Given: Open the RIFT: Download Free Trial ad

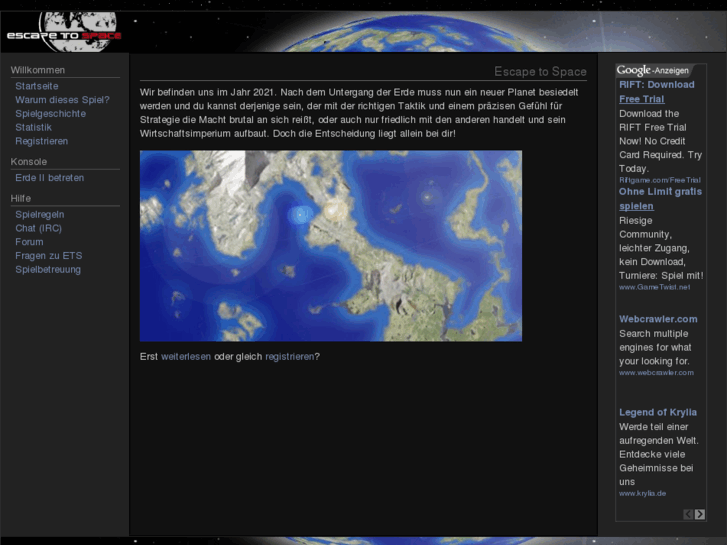Looking at the screenshot, I should (x=657, y=92).
